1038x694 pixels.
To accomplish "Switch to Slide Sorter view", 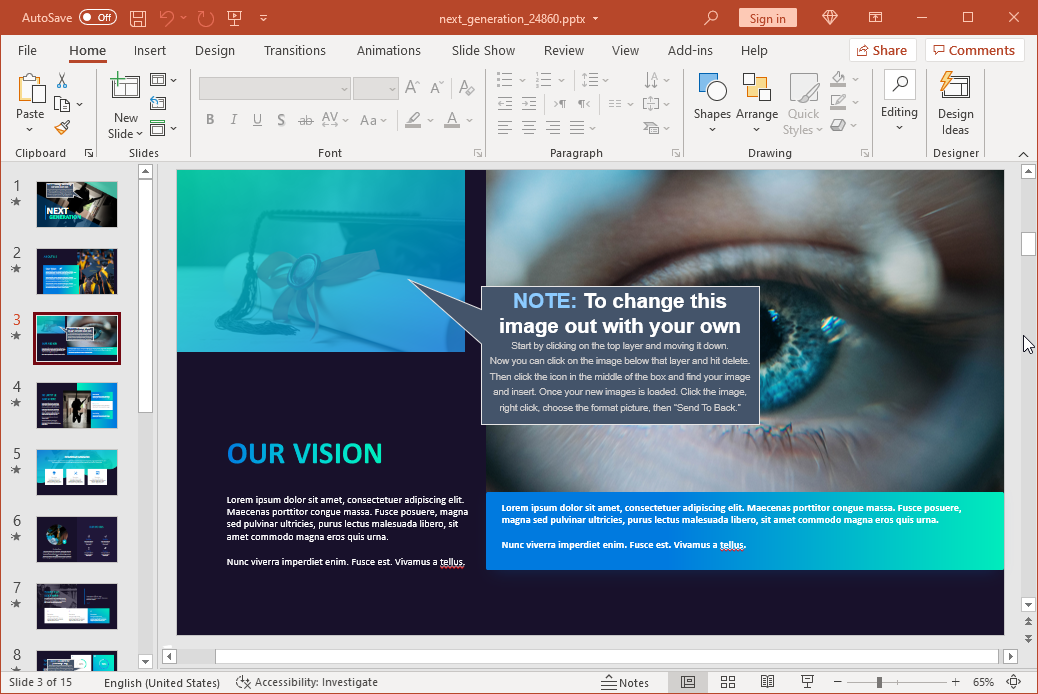I will click(728, 682).
